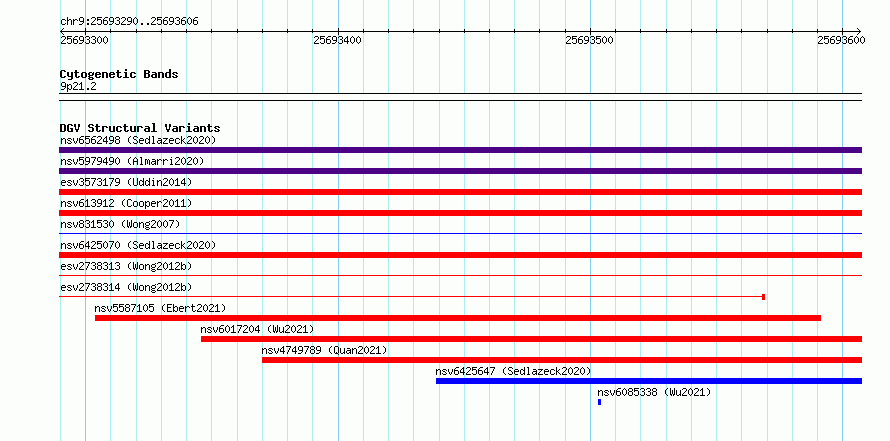890x441 pixels.
Task: Select the nsv4749789 red variant bar
Action: pos(562,360)
